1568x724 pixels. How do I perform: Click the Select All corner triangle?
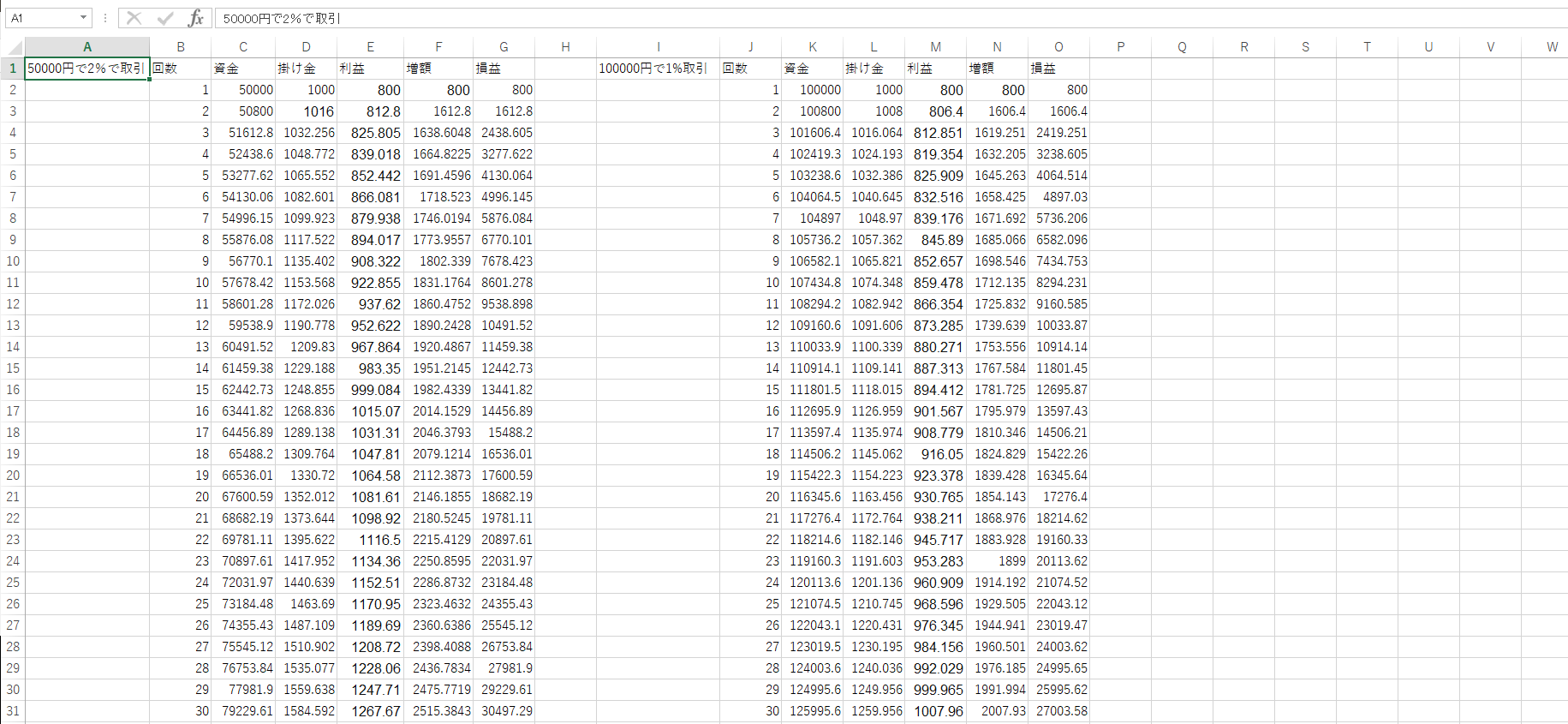pos(15,47)
